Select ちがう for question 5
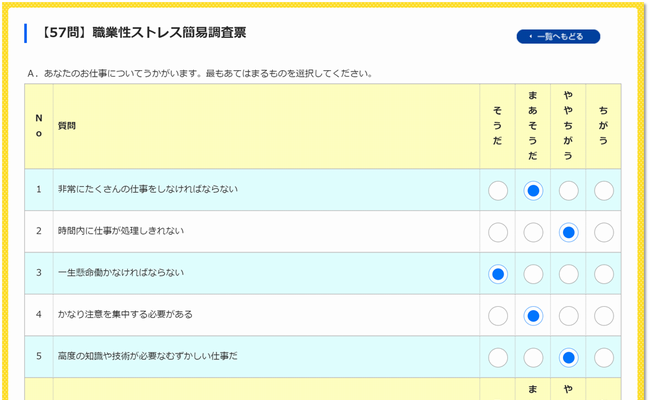 pos(603,357)
